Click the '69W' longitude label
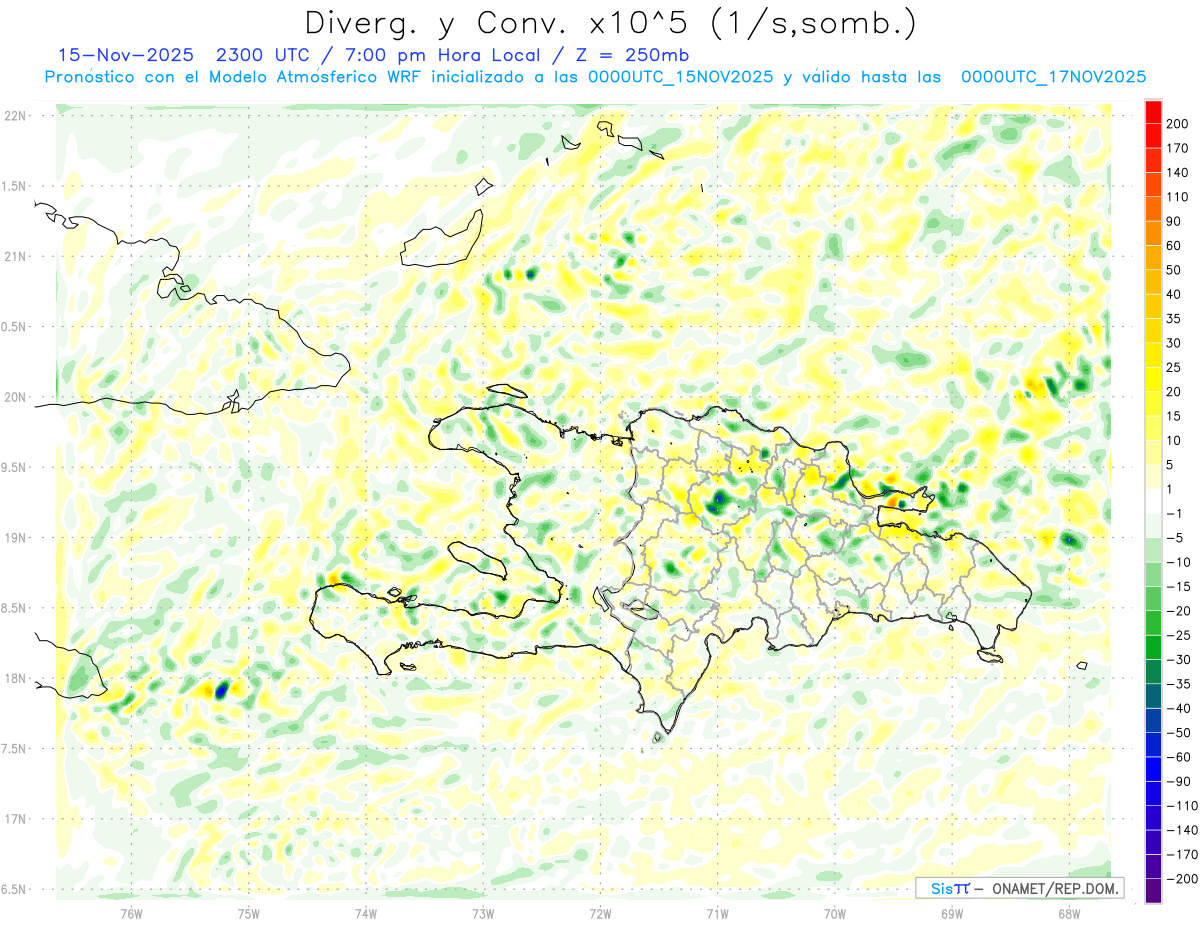Image resolution: width=1200 pixels, height=927 pixels. click(952, 913)
